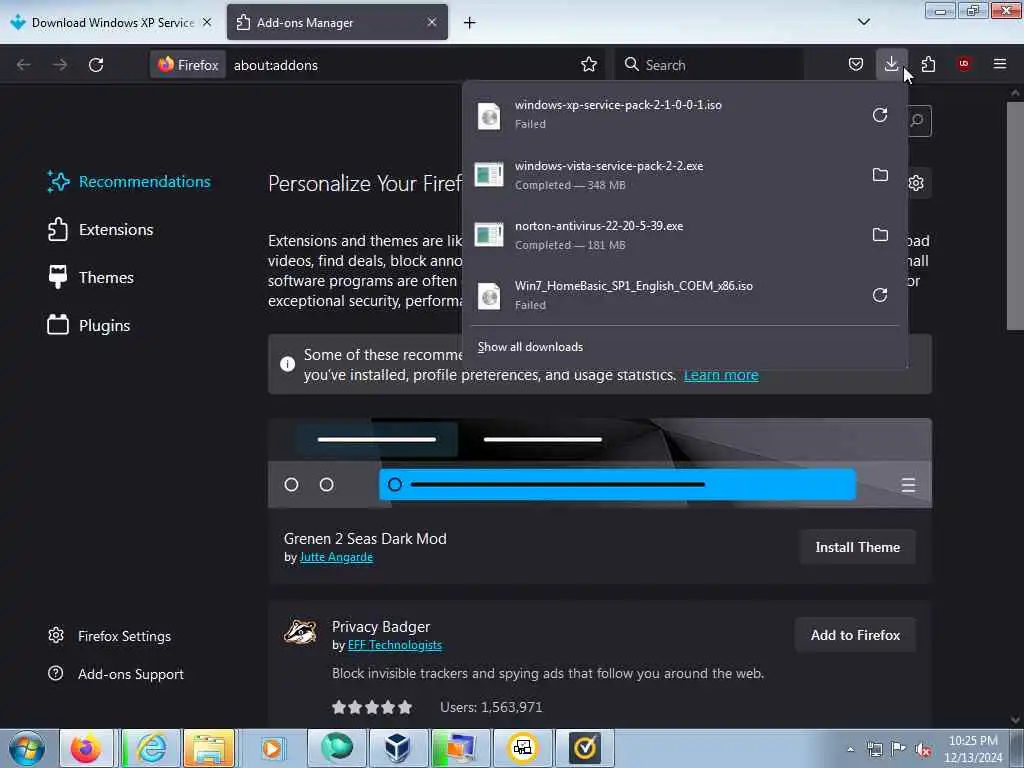Toggle the Downloads toolbar button
The image size is (1024, 768).
891,64
